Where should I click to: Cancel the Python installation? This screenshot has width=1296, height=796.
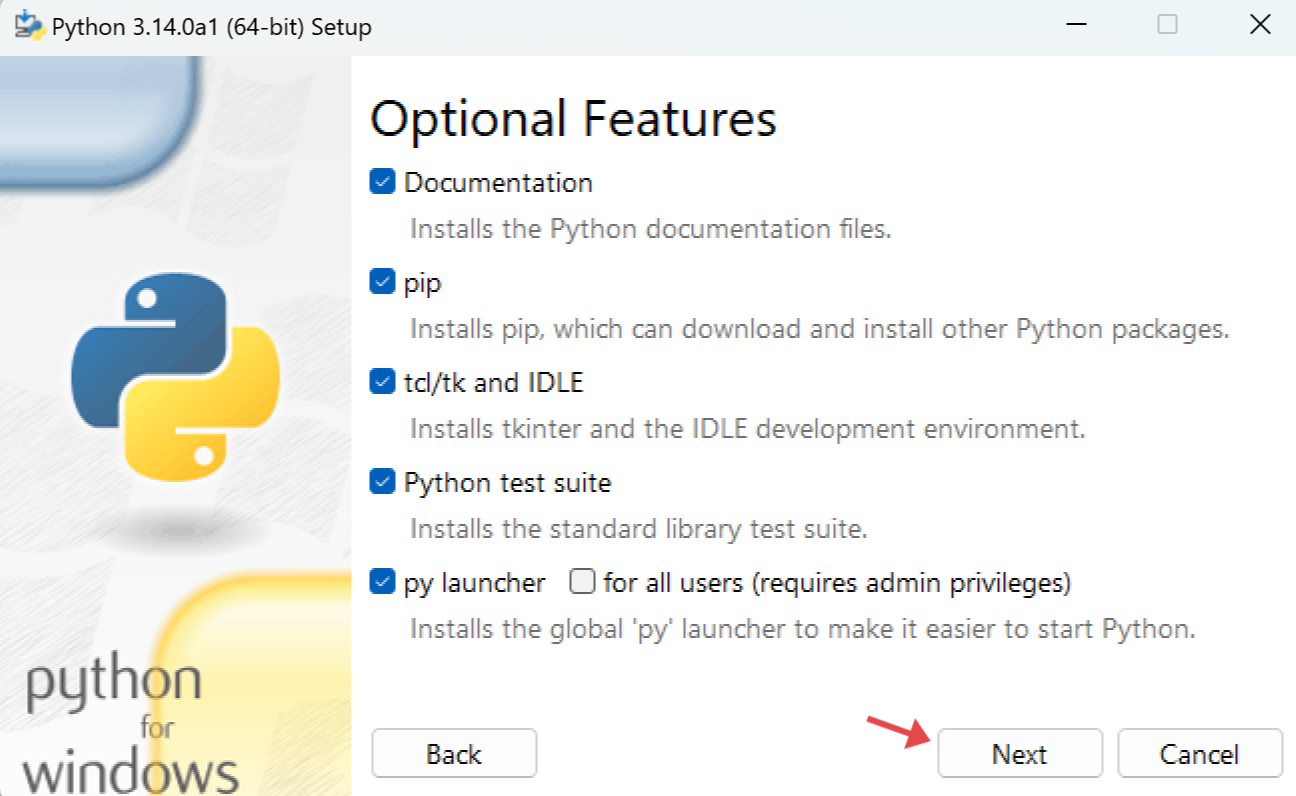[1199, 753]
